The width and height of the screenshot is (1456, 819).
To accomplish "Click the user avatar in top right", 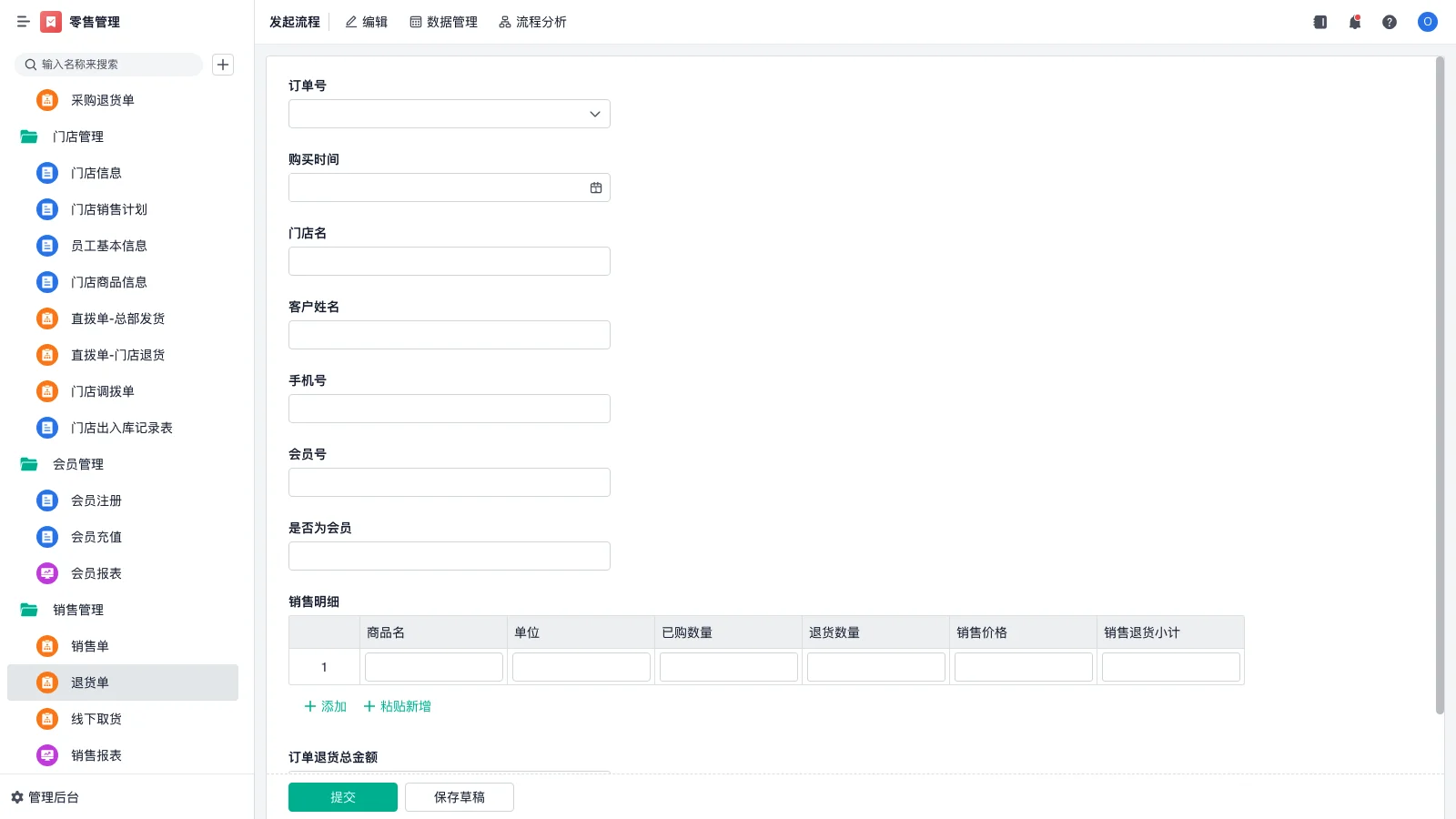I will (1427, 22).
